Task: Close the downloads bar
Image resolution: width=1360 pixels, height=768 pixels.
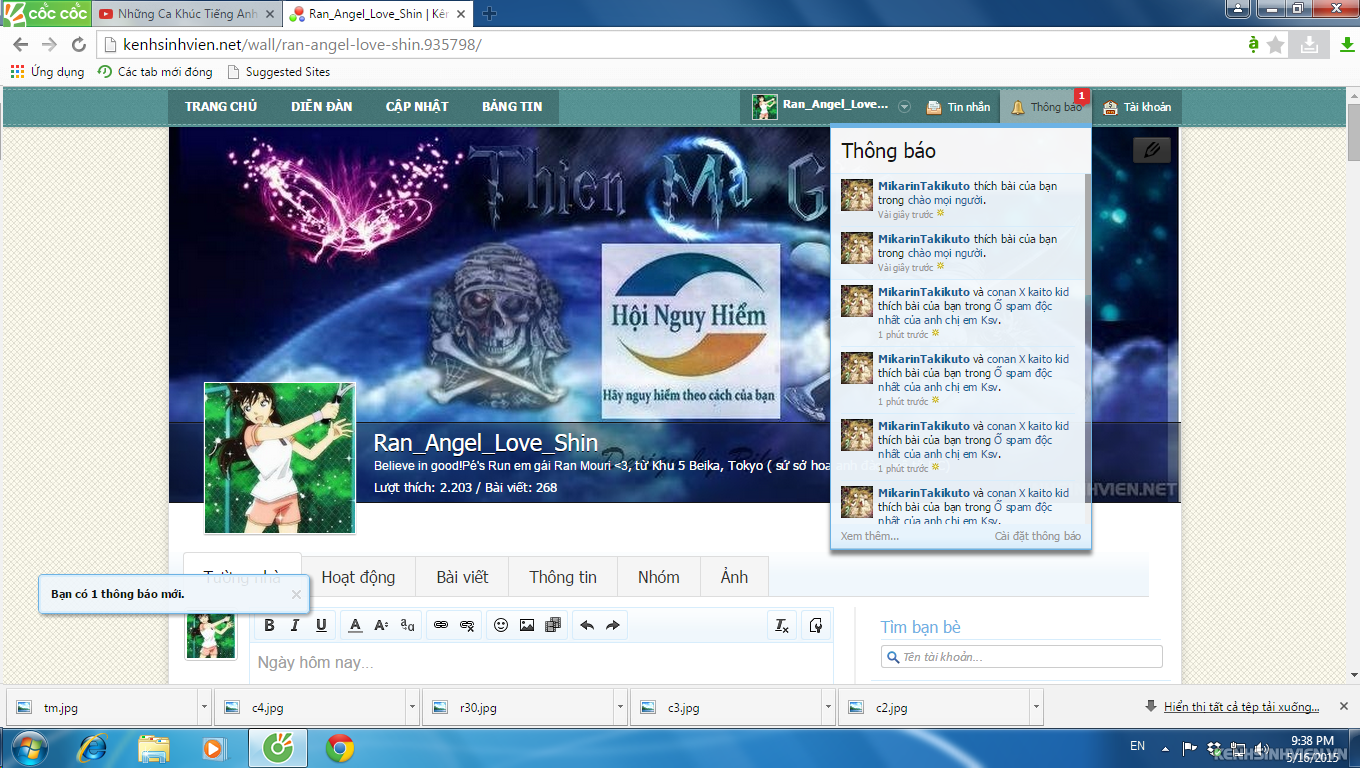Action: pos(1344,706)
